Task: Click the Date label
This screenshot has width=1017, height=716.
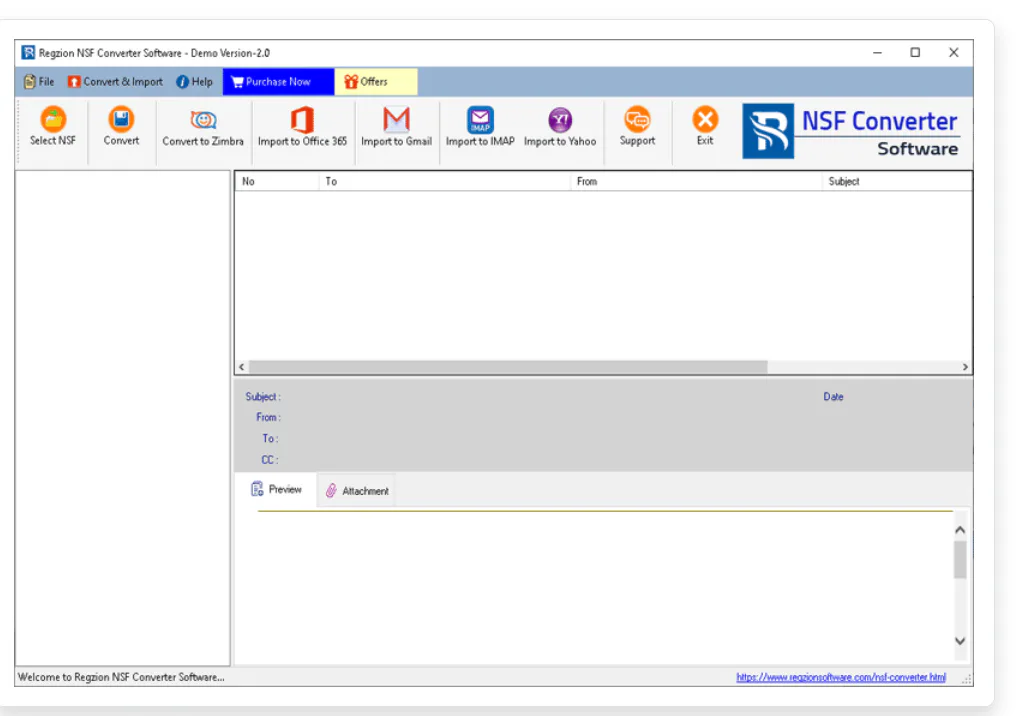Action: point(833,396)
